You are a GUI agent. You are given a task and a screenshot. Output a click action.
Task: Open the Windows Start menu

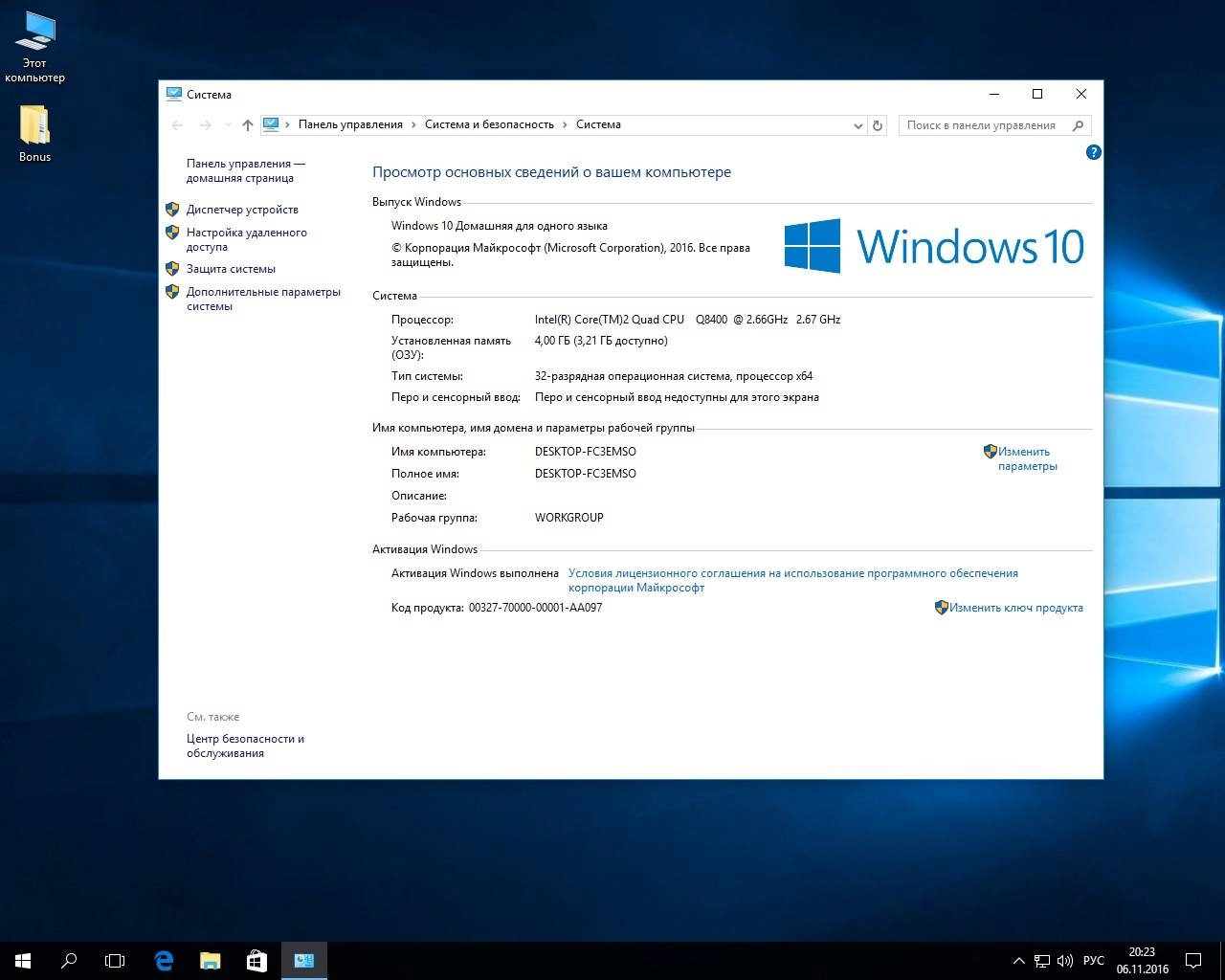tap(23, 961)
